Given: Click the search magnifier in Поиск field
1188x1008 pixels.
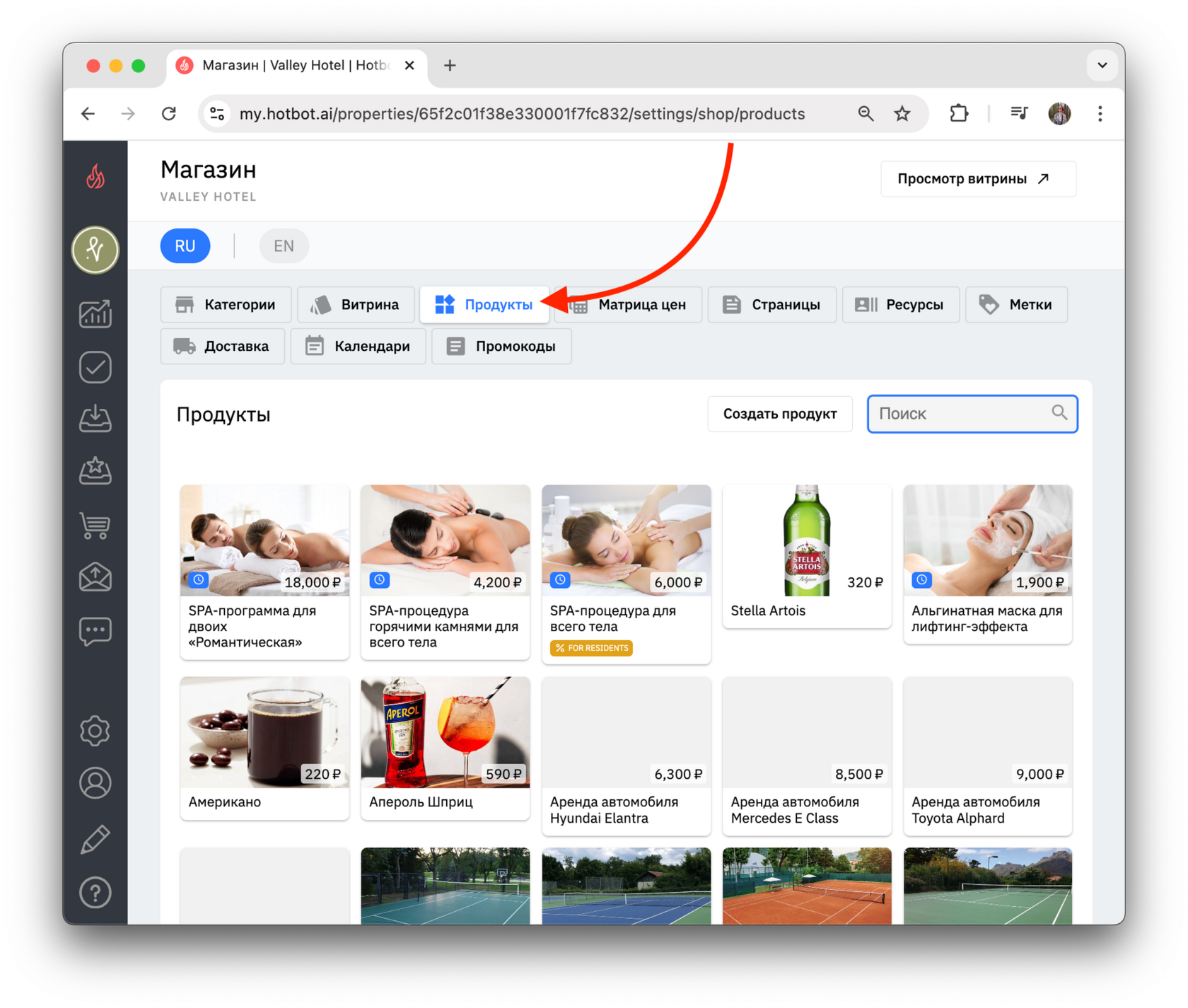Looking at the screenshot, I should pyautogui.click(x=1059, y=412).
